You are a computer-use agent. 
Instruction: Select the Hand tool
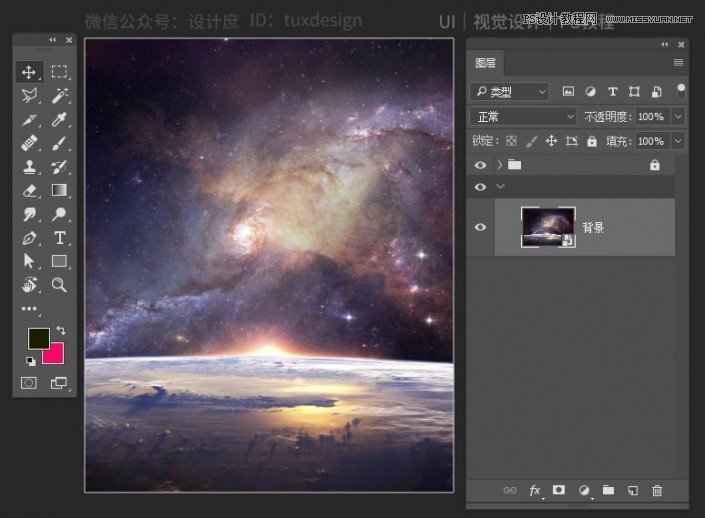(x=29, y=285)
